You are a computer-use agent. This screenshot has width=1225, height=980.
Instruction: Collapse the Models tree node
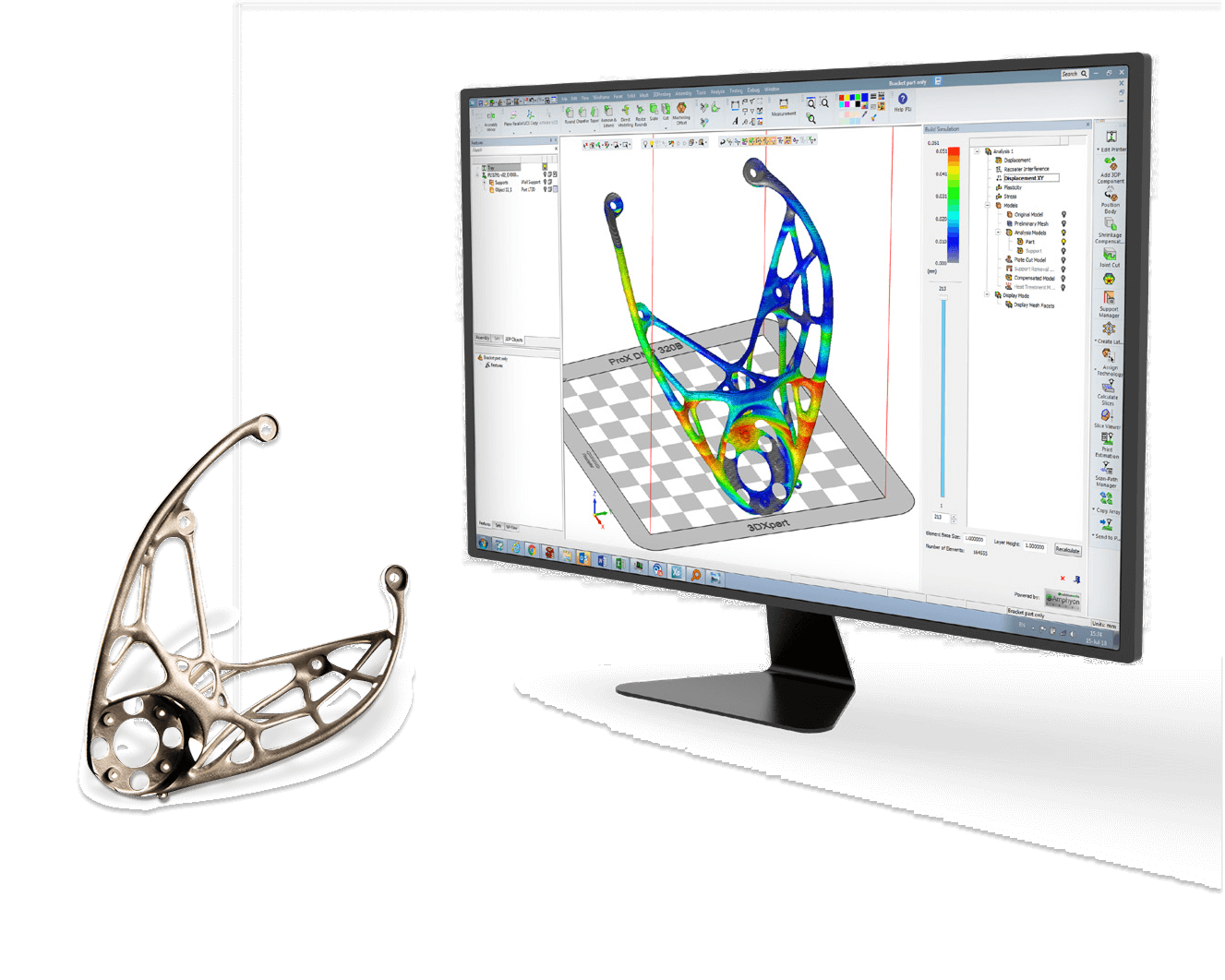989,206
